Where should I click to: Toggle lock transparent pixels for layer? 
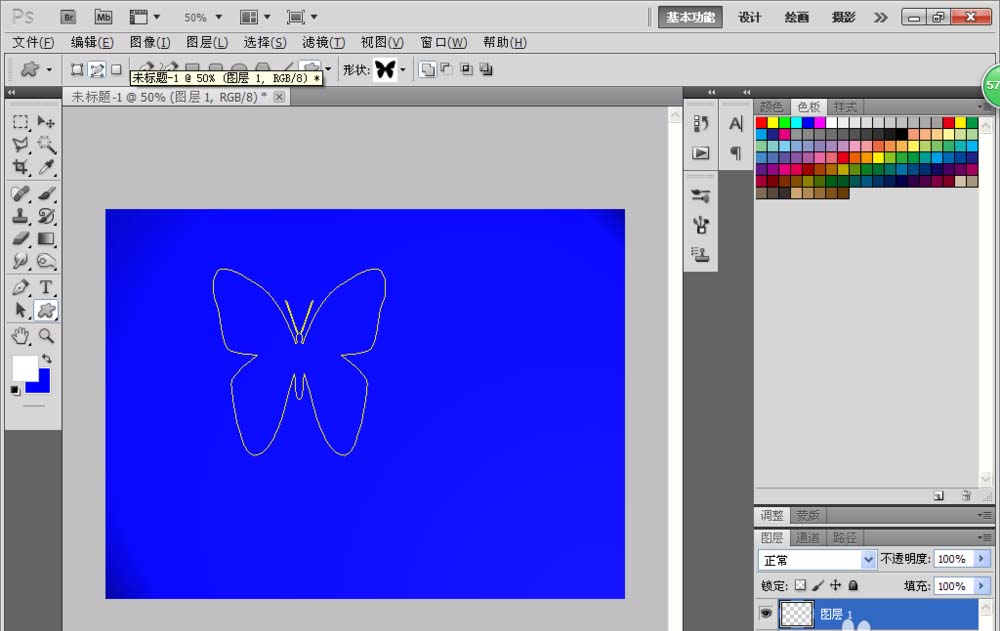(799, 586)
